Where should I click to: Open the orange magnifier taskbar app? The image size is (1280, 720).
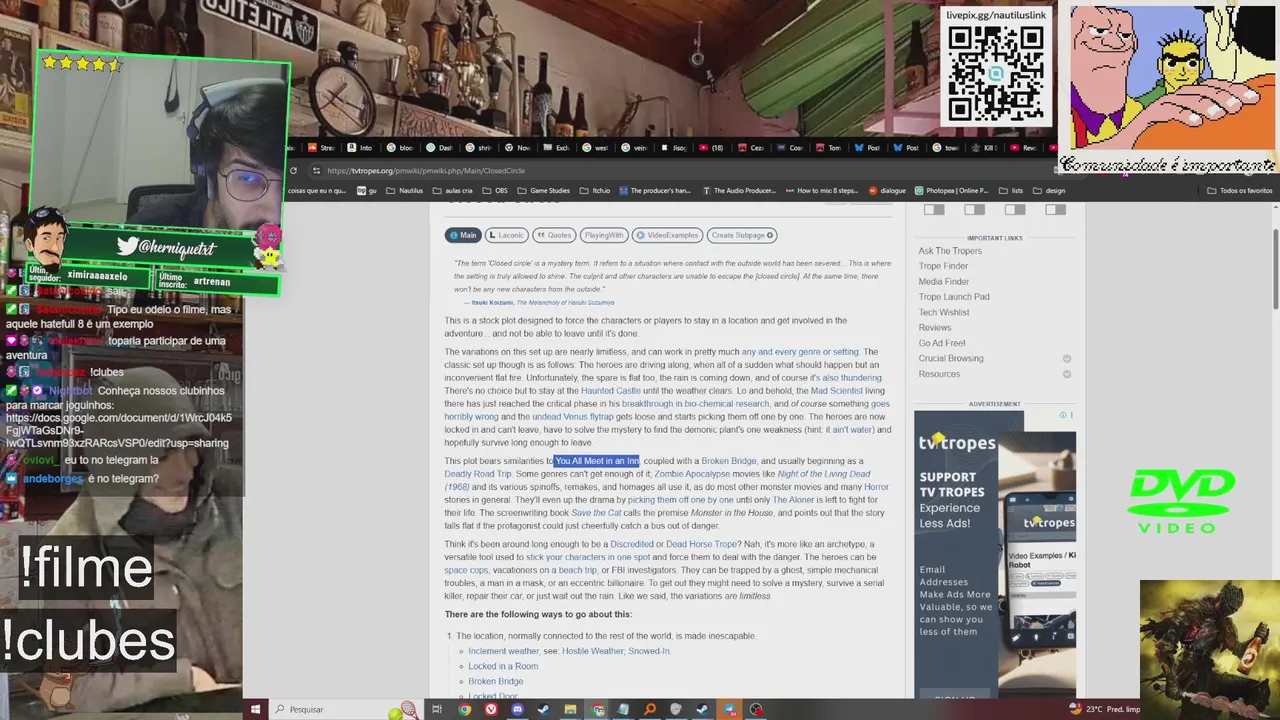click(650, 709)
